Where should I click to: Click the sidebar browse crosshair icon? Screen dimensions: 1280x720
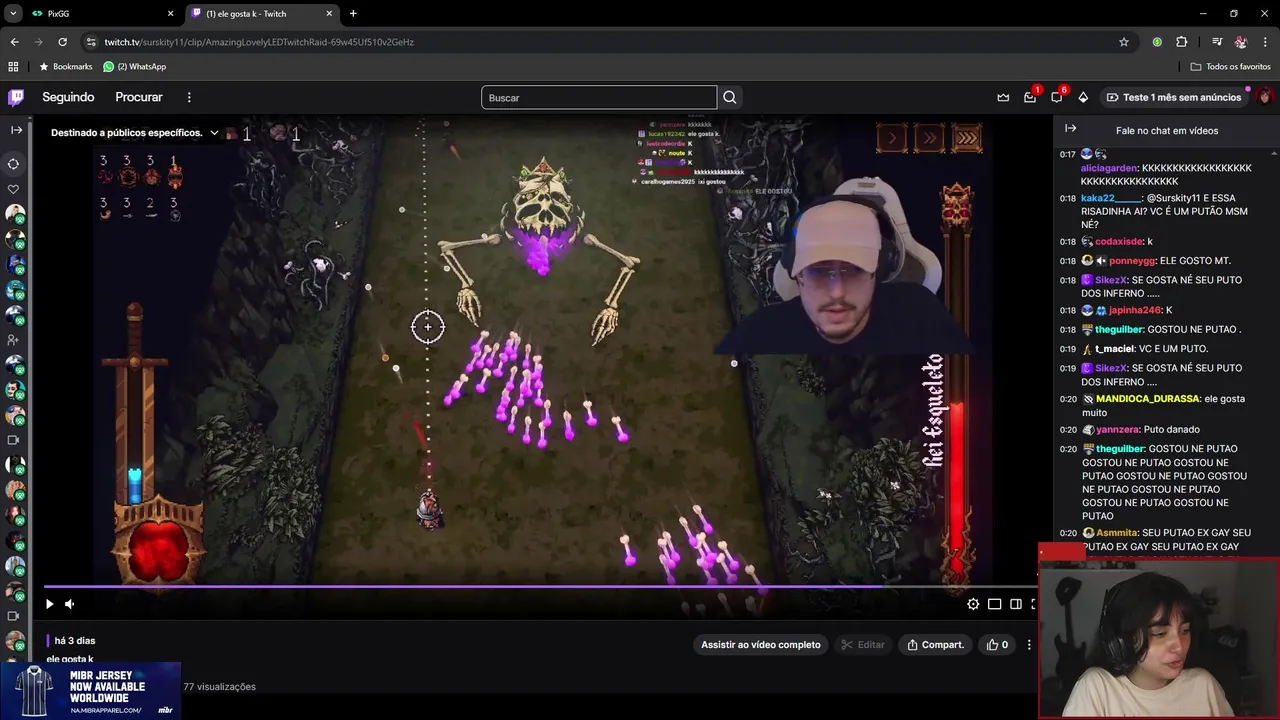[x=14, y=164]
